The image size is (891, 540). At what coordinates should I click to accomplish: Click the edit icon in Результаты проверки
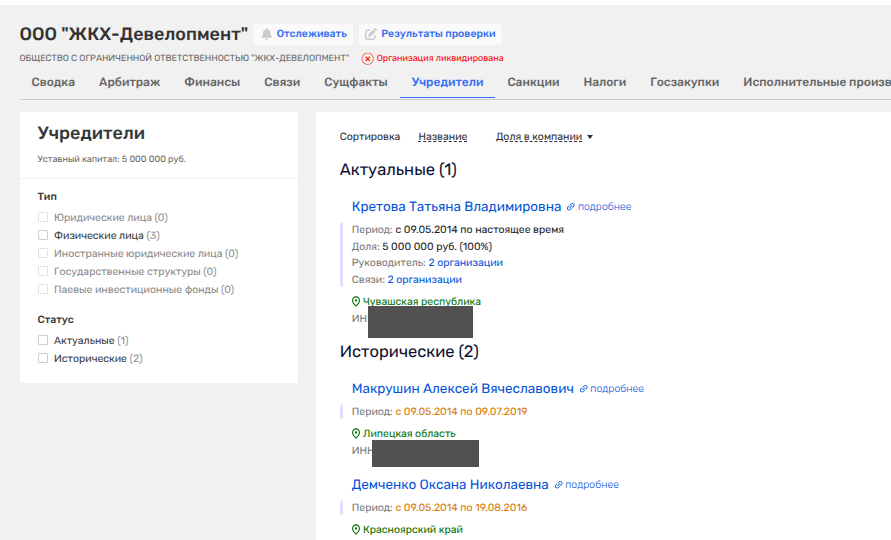coord(370,34)
